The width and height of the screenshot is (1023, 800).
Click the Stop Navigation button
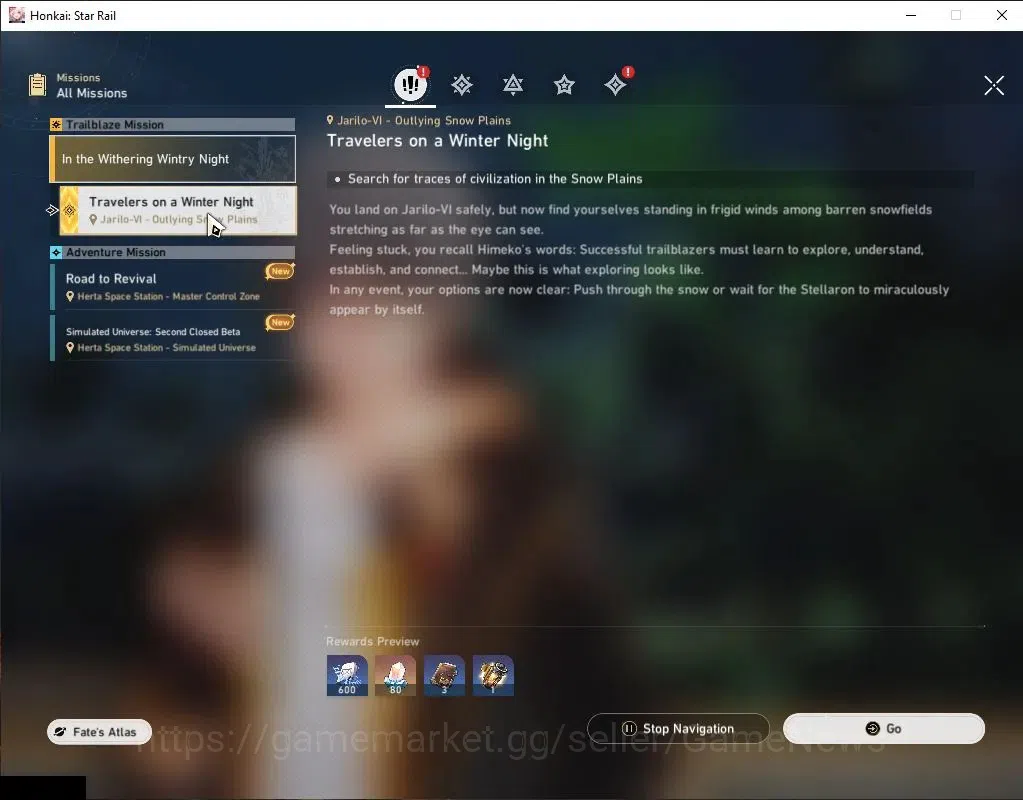click(x=679, y=728)
